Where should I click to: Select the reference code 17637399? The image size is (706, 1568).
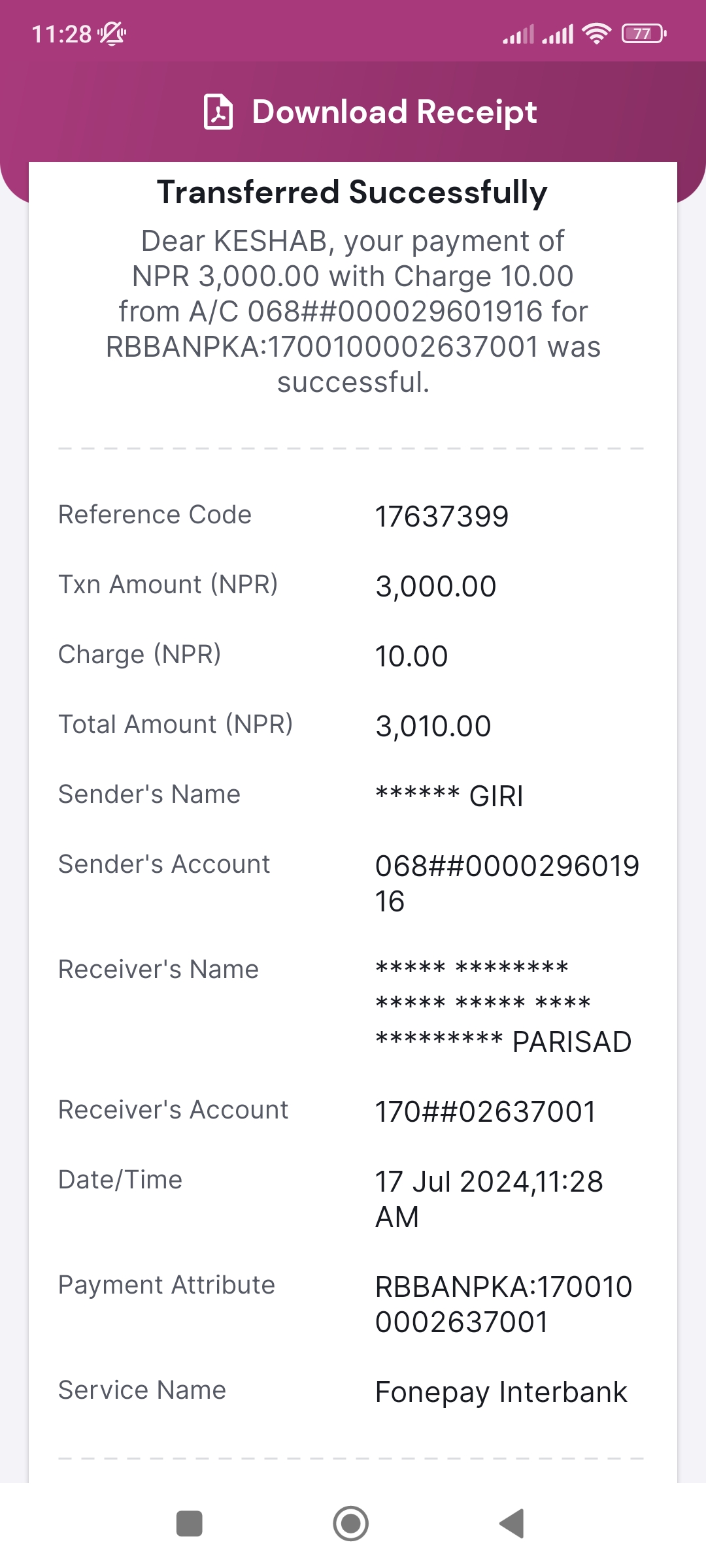[442, 517]
